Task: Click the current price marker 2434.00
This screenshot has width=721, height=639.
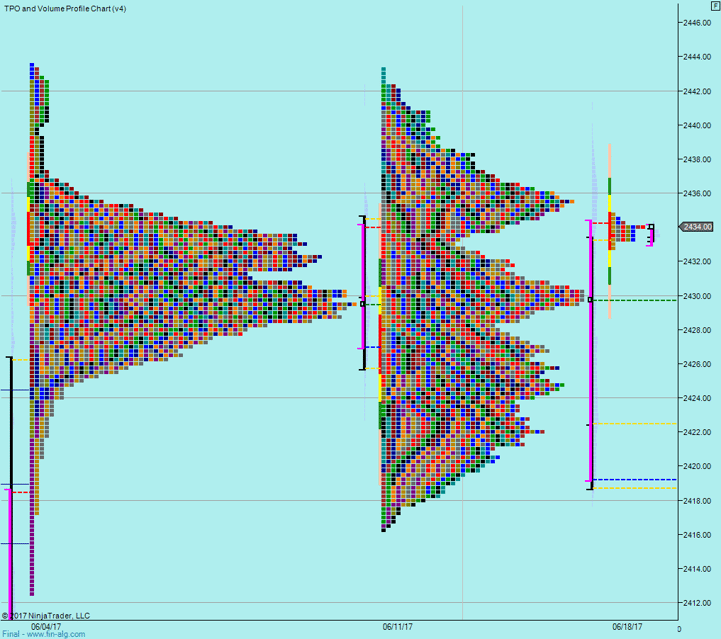Action: click(x=696, y=227)
